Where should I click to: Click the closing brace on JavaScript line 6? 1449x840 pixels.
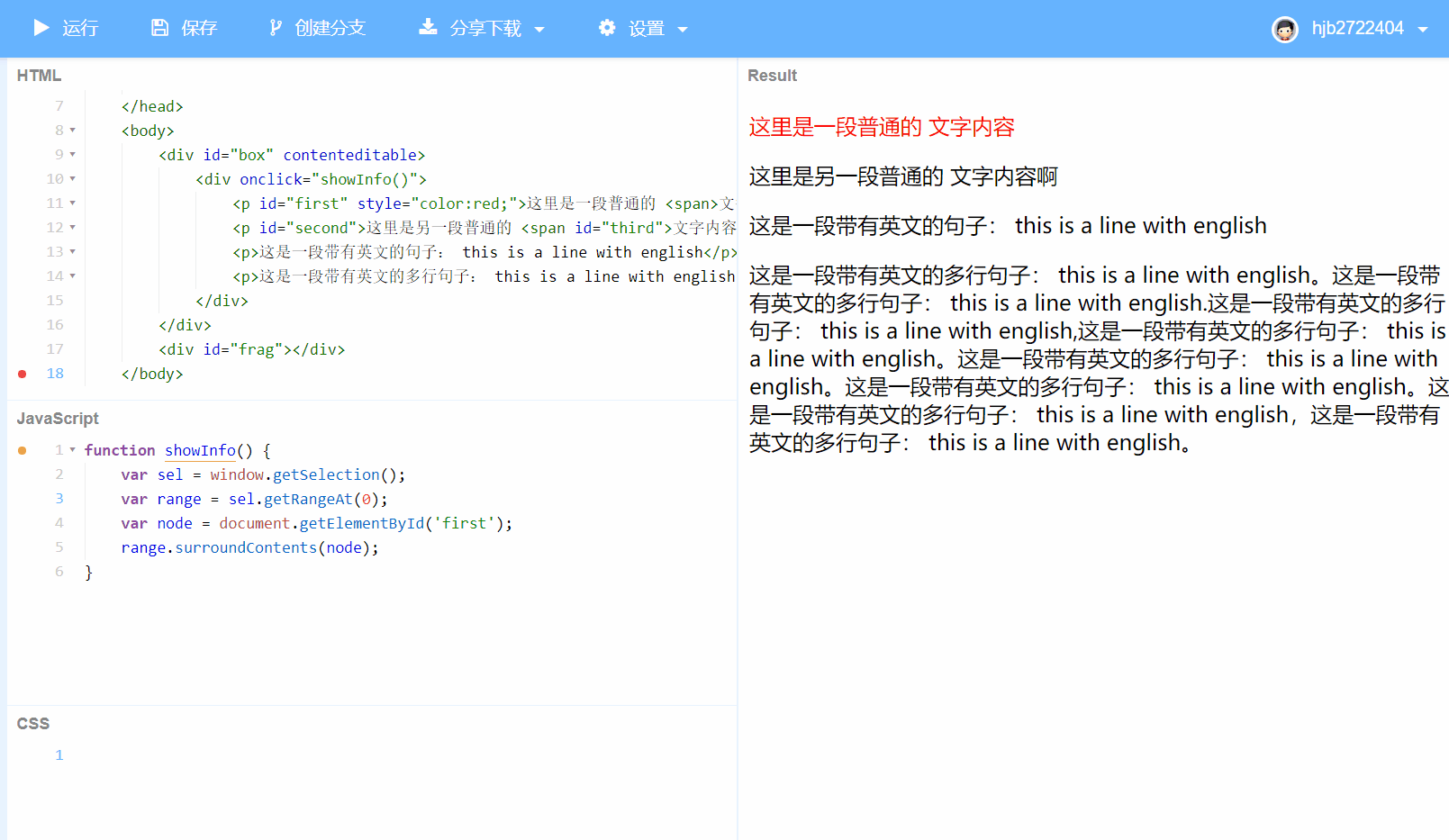(89, 573)
